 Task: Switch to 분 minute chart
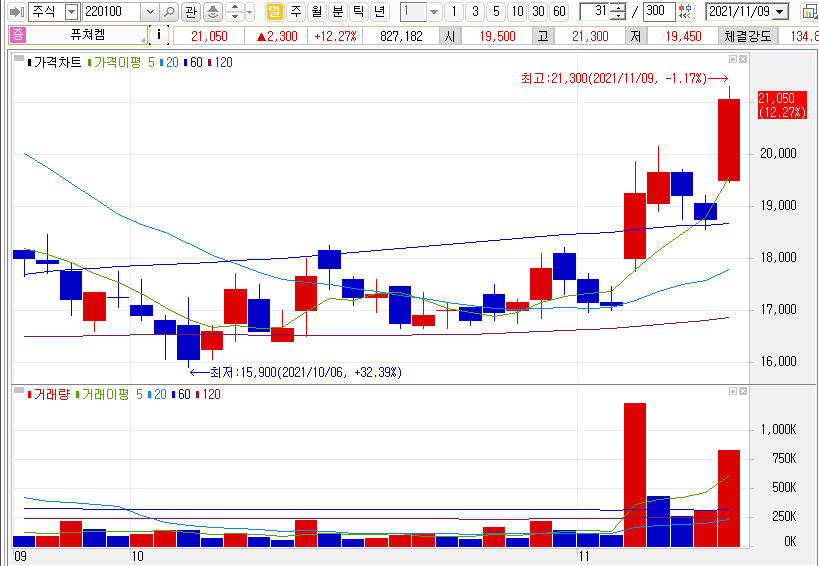pyautogui.click(x=338, y=11)
